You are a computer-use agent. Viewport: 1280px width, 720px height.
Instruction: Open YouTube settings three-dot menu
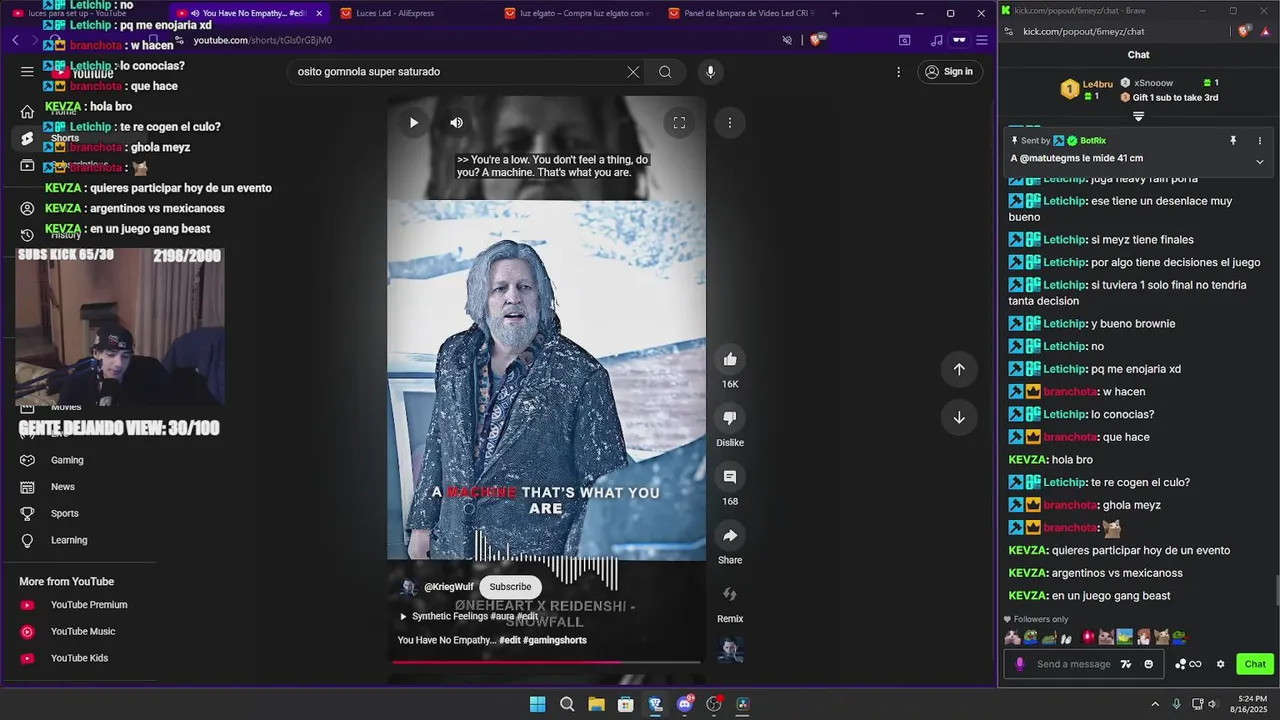tap(898, 72)
